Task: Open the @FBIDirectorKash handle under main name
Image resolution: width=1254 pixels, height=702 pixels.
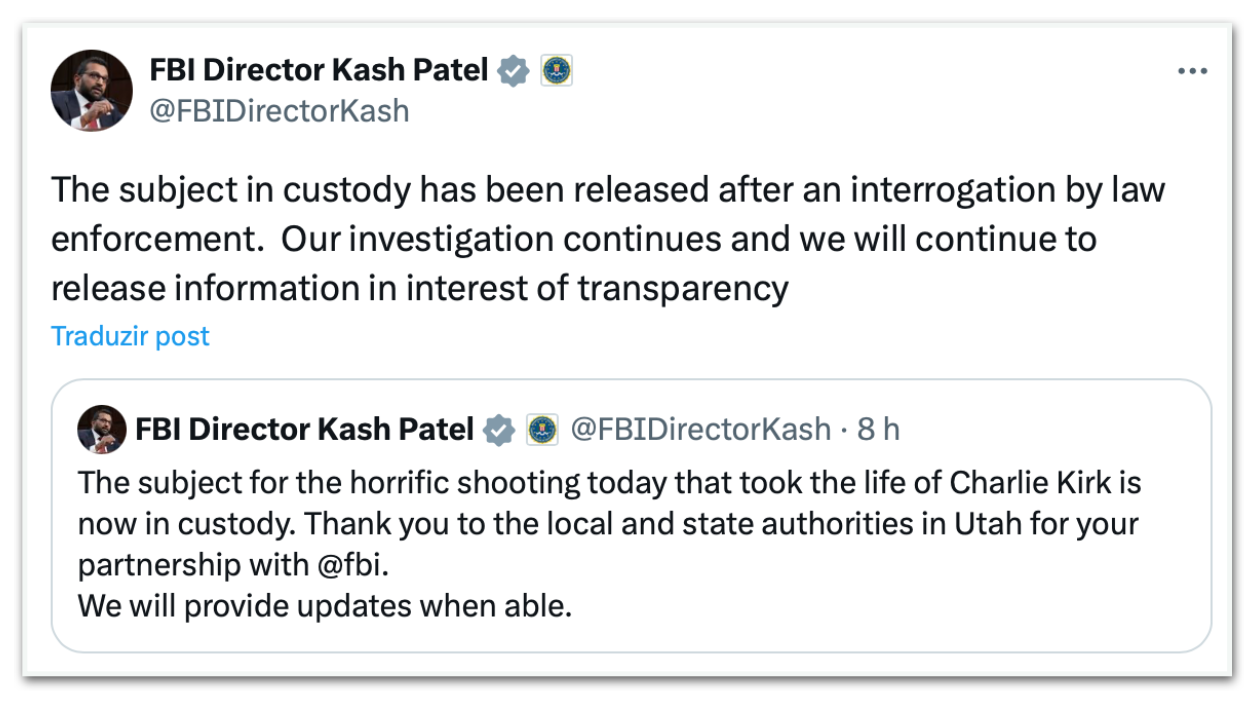Action: click(x=279, y=111)
